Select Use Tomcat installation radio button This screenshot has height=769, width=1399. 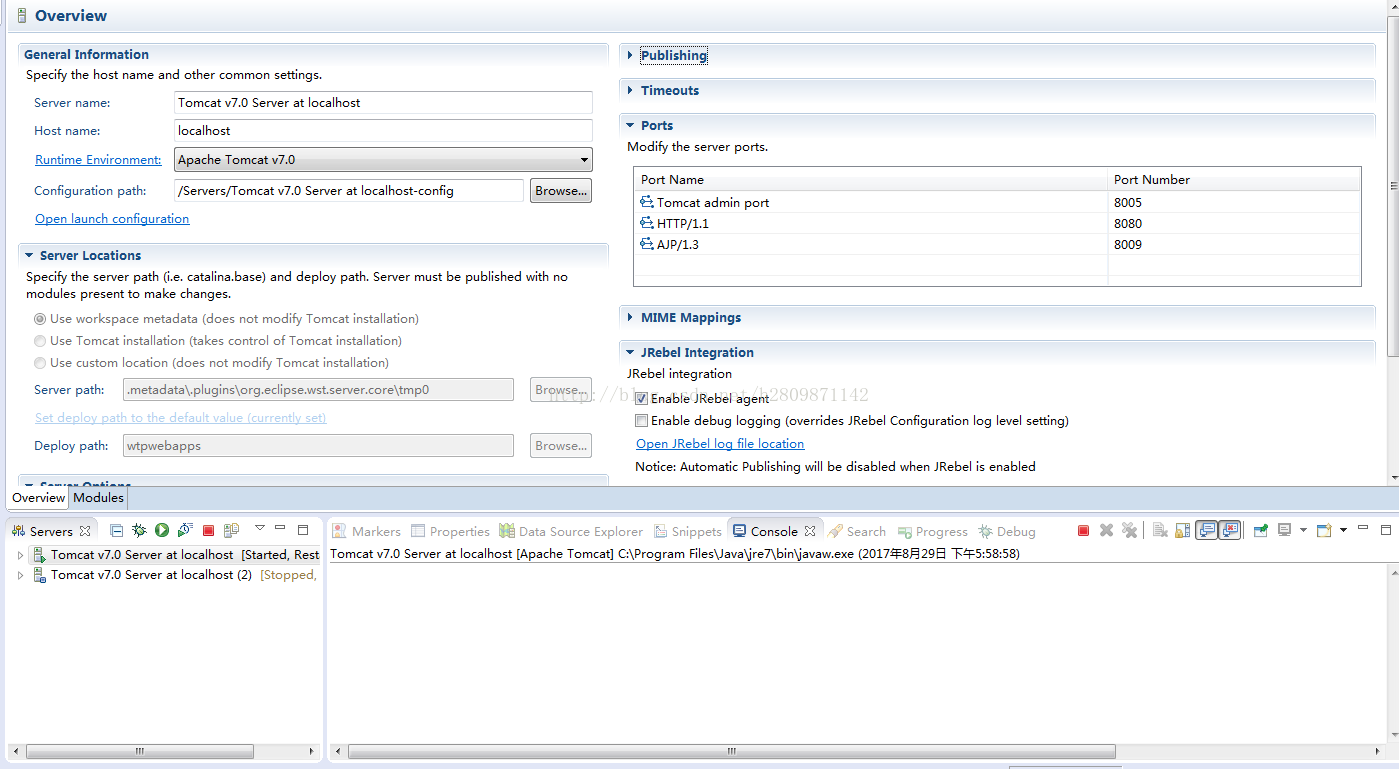(x=40, y=341)
